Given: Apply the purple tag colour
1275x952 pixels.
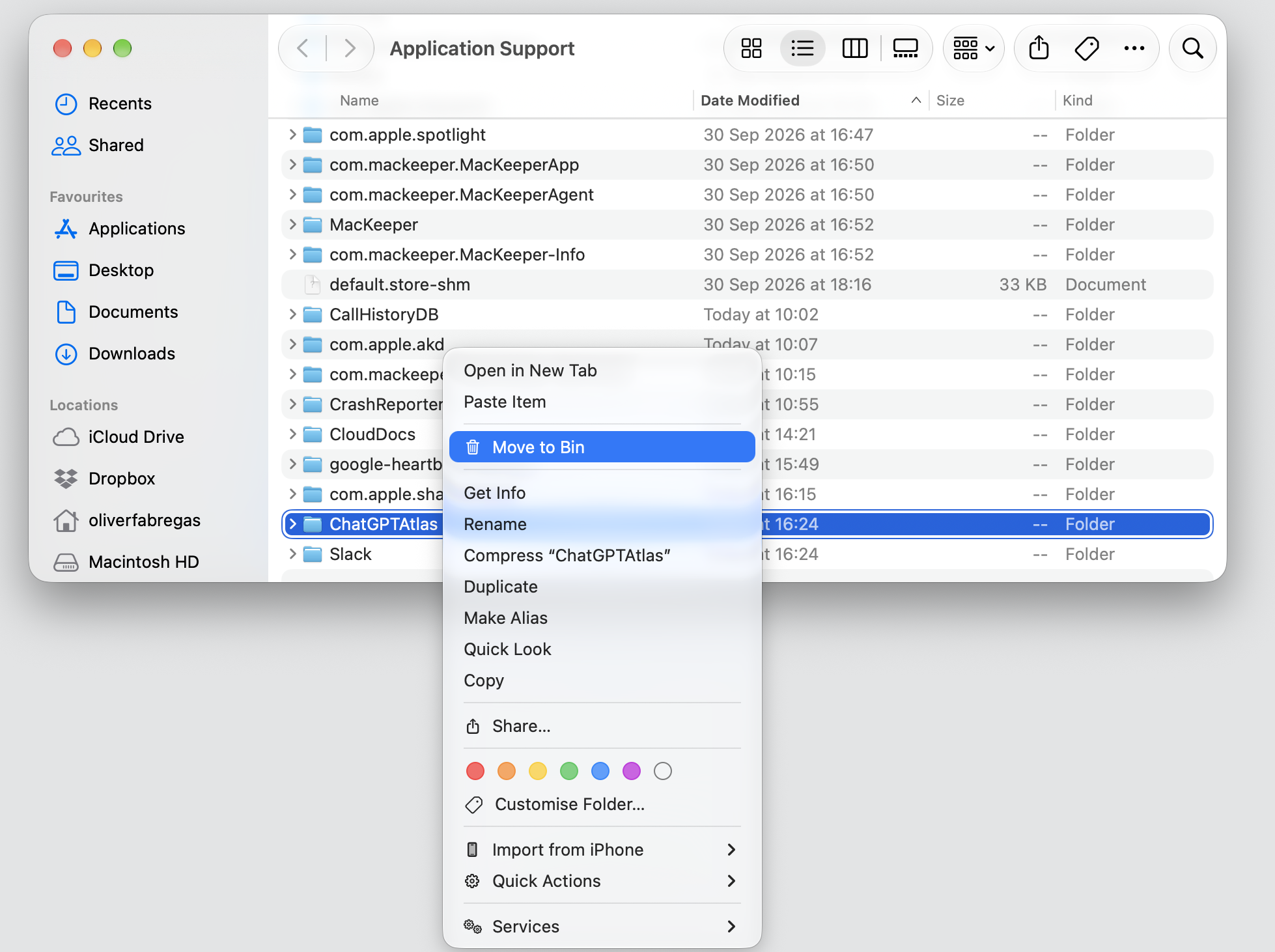Looking at the screenshot, I should [x=632, y=771].
